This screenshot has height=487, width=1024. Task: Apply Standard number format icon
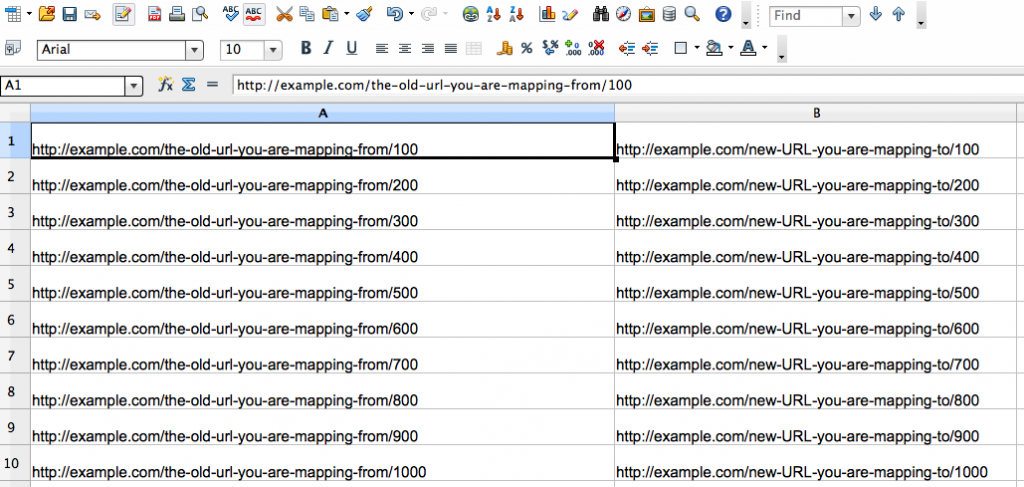550,48
